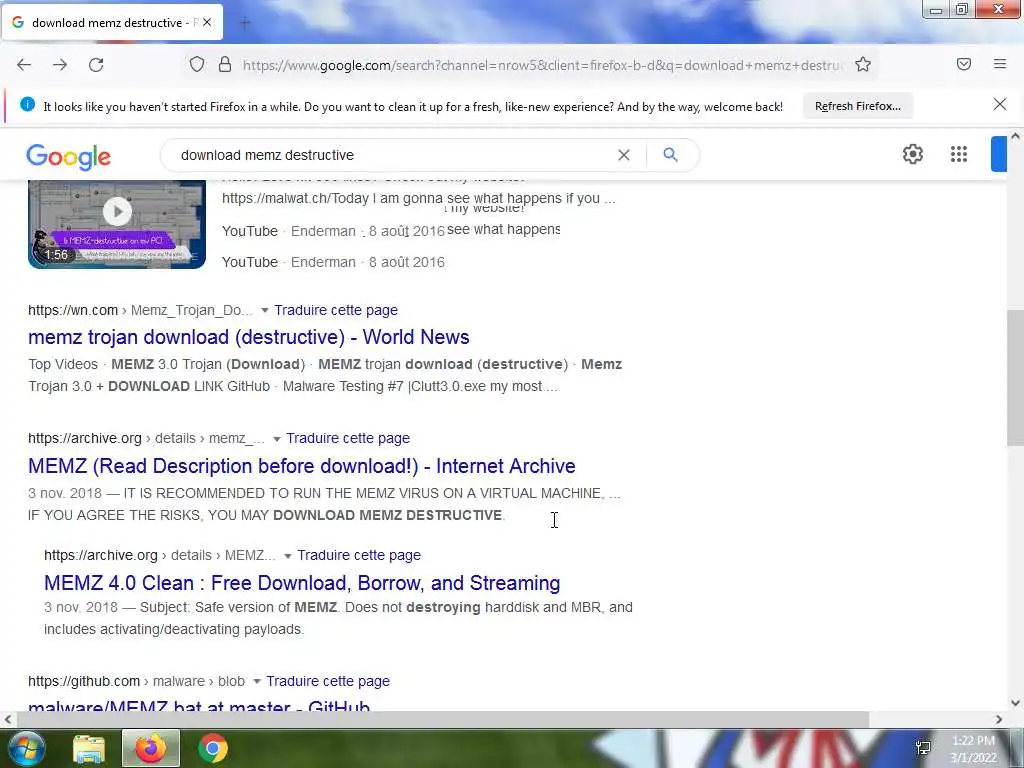The image size is (1024, 768).
Task: Click the scroll down arrow of page
Action: (1015, 703)
